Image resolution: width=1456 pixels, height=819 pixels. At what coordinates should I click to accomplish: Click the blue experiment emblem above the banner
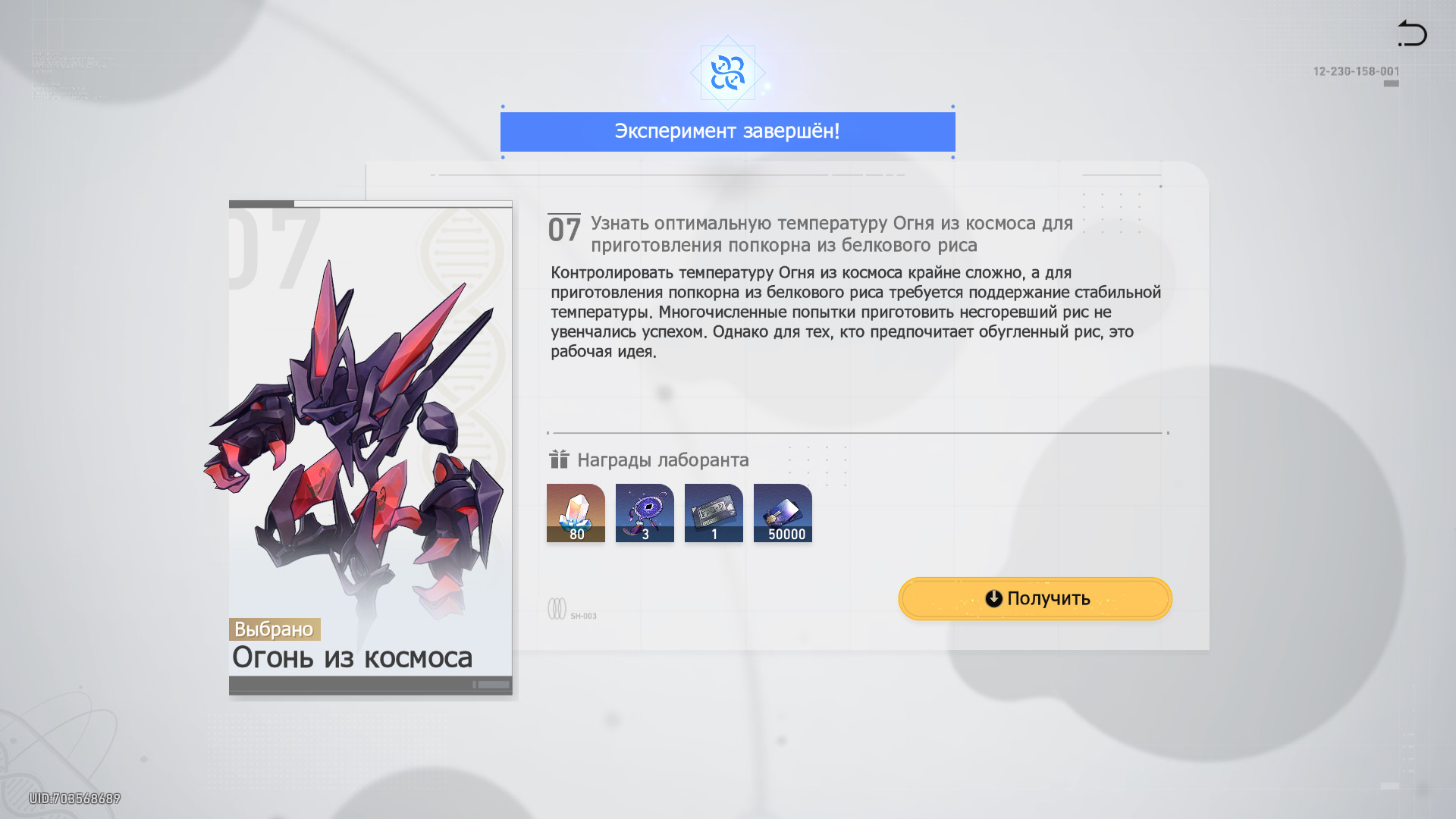coord(728,73)
